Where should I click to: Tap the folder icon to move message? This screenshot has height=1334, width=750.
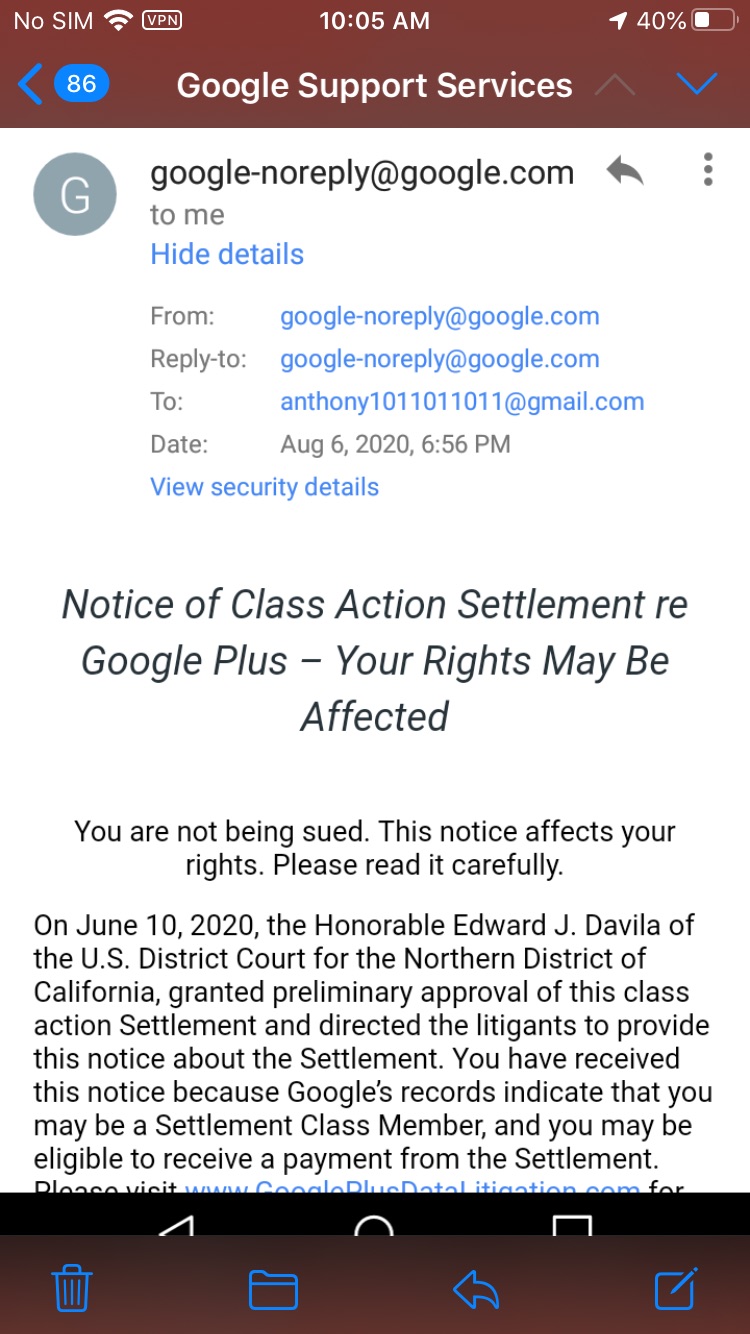pos(273,1290)
